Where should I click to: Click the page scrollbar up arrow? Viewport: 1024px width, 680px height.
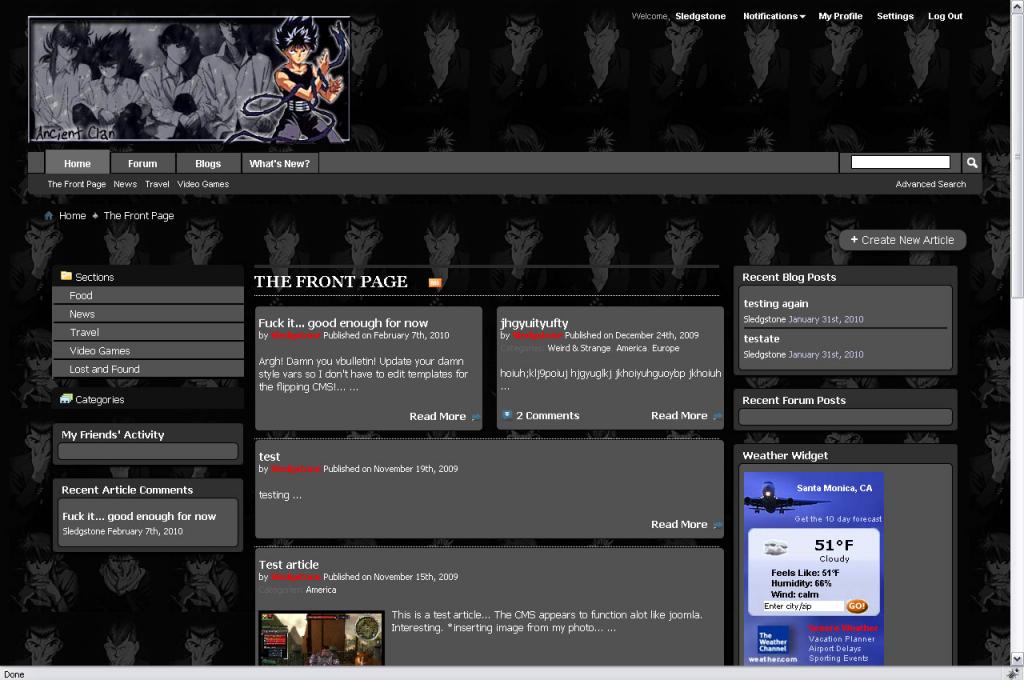tap(1017, 6)
